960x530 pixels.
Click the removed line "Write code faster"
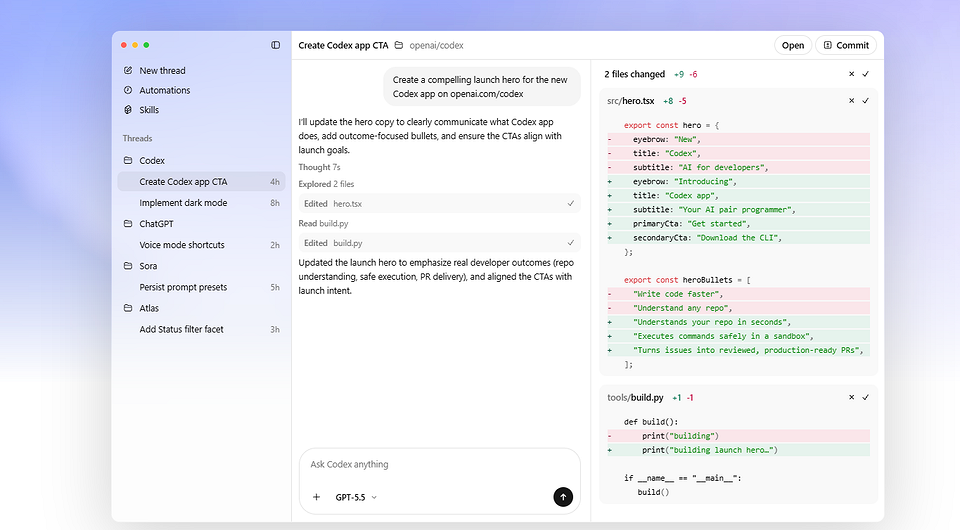click(738, 294)
